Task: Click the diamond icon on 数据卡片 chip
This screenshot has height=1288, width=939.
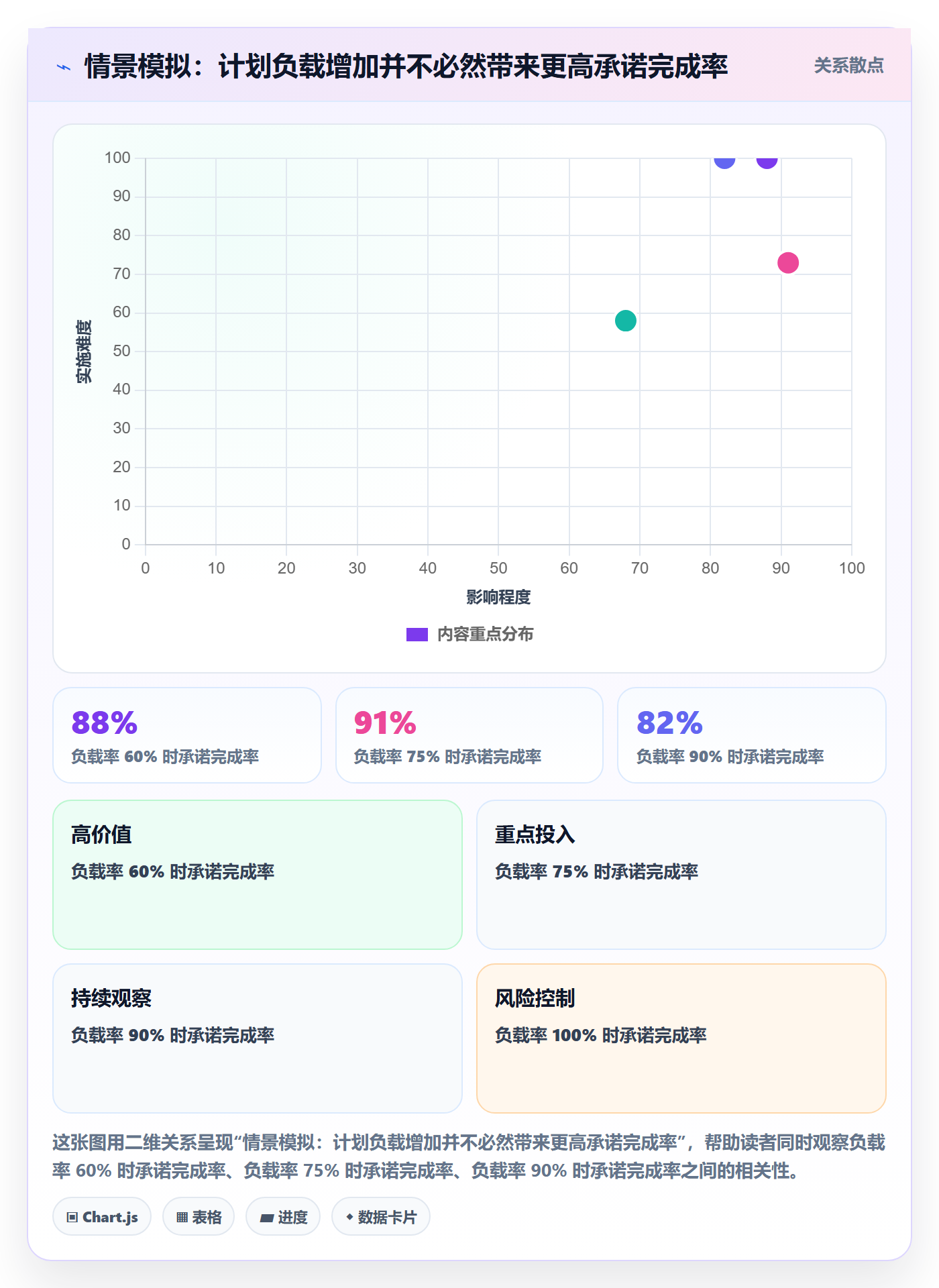Action: pyautogui.click(x=349, y=1217)
